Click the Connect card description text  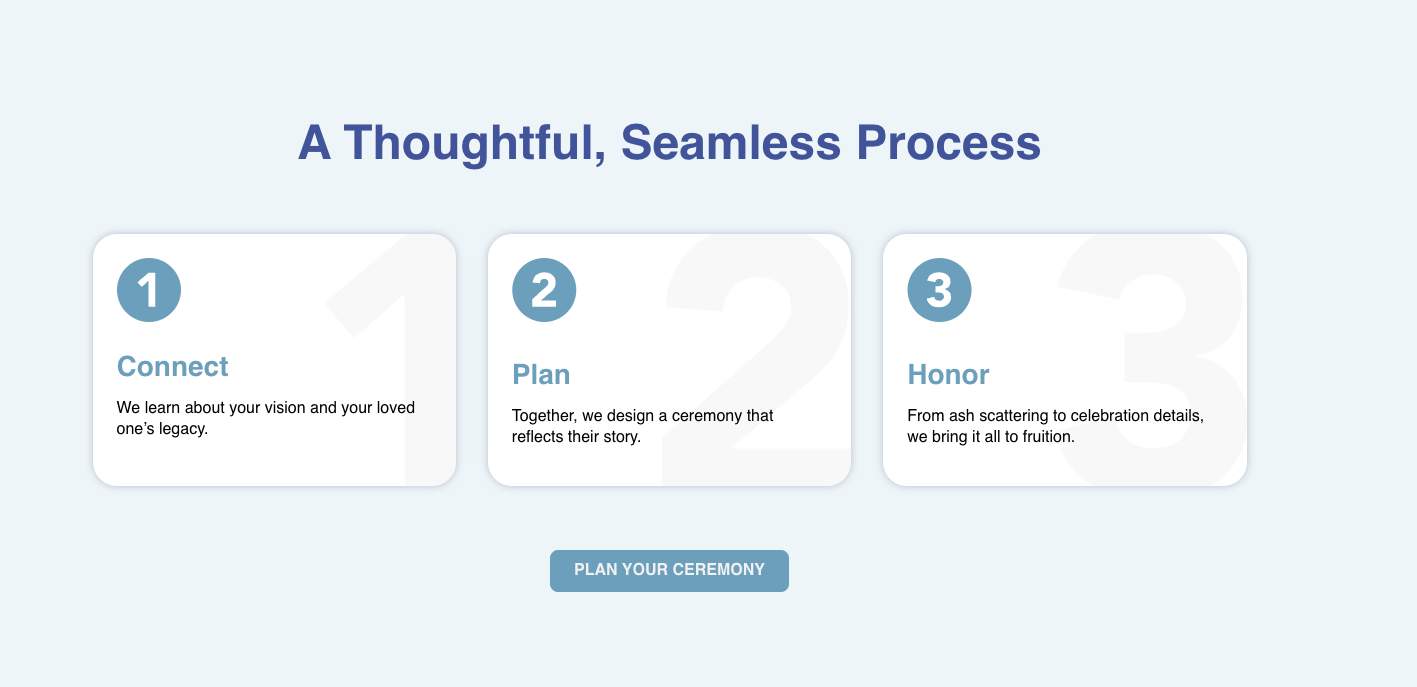tap(266, 418)
